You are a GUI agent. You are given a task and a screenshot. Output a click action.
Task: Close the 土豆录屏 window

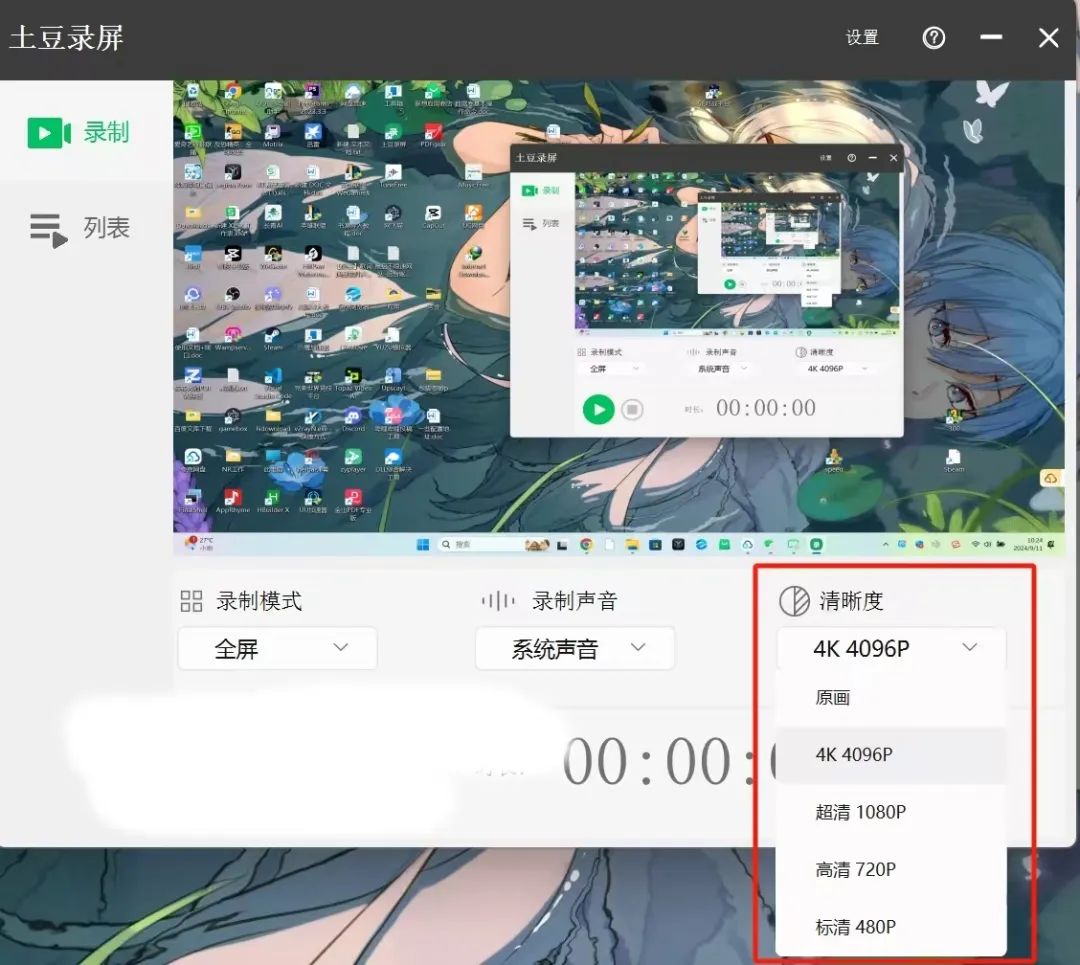coord(1048,37)
